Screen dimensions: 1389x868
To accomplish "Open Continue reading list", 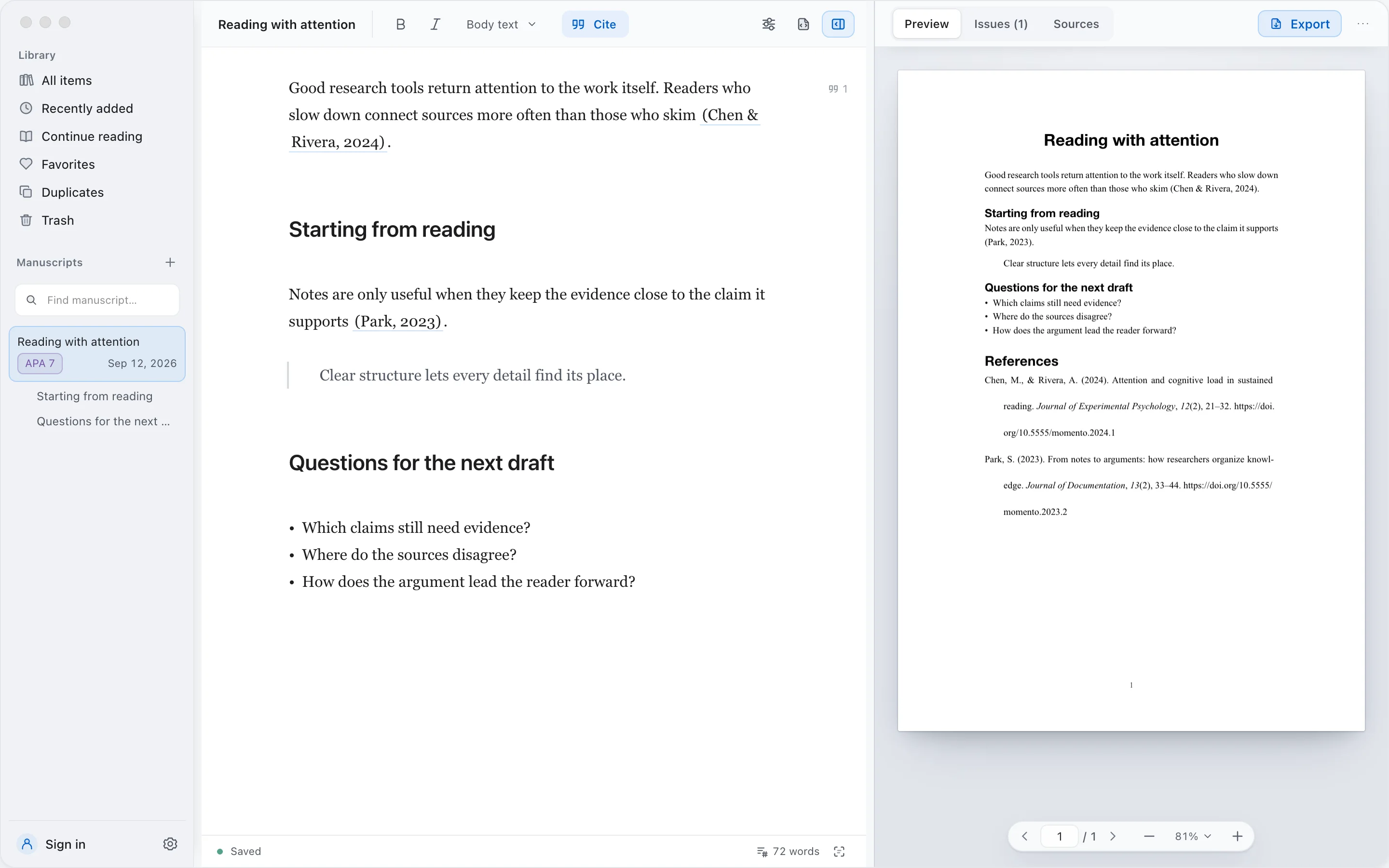I will click(97, 136).
